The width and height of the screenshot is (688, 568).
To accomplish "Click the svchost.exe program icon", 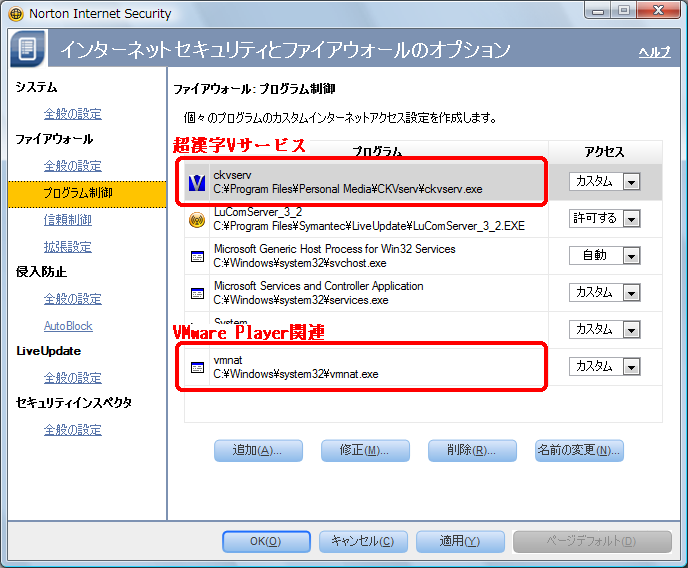I will (x=197, y=256).
